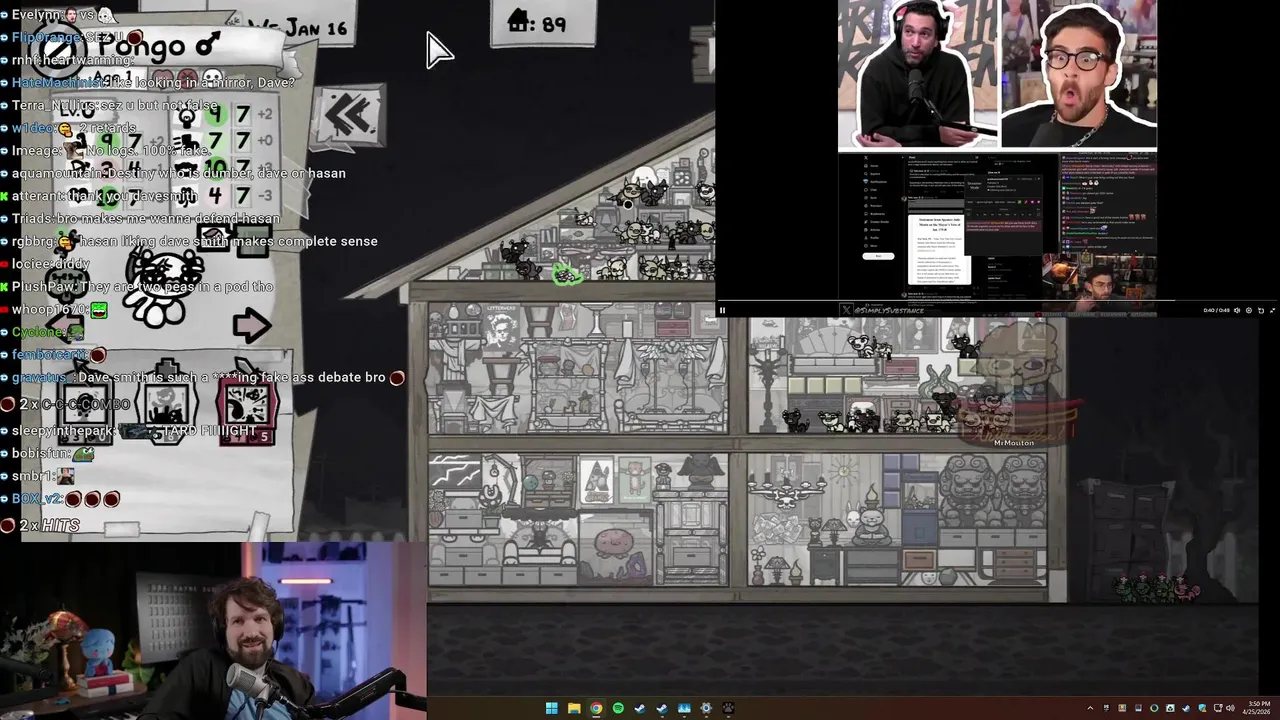The width and height of the screenshot is (1280, 720).
Task: Open Spotify from the taskbar
Action: [618, 708]
